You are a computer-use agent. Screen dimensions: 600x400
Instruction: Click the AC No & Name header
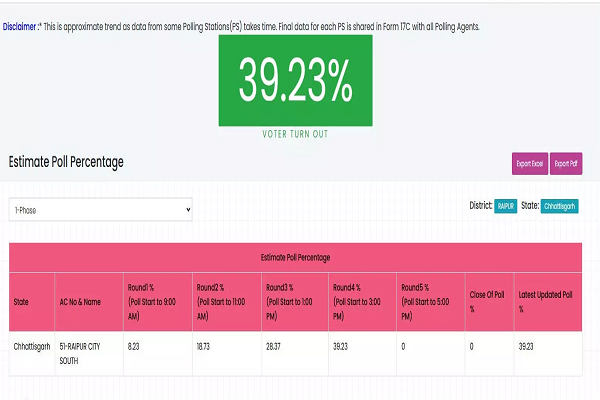82,301
